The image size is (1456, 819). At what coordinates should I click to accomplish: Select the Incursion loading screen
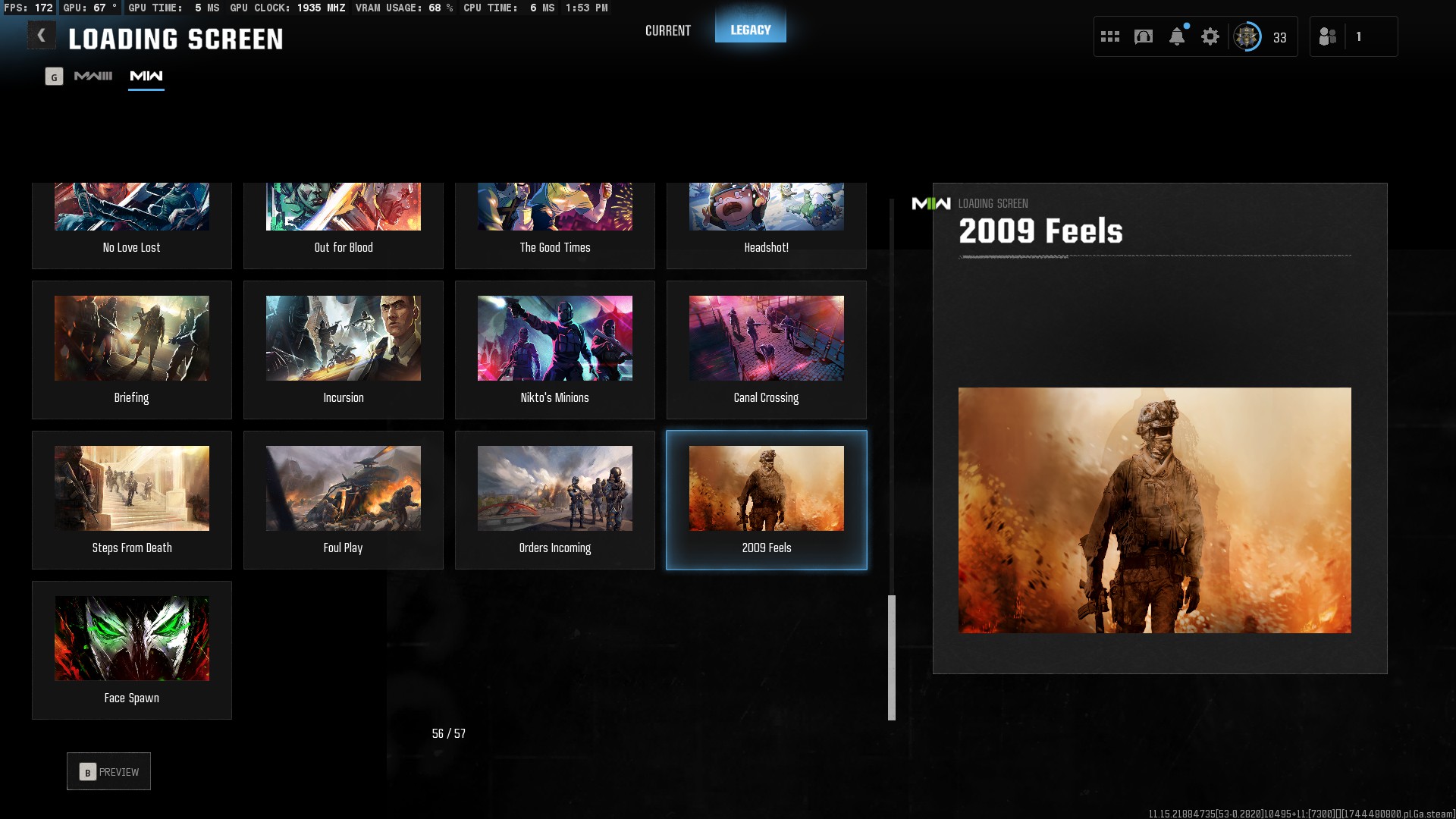(344, 350)
